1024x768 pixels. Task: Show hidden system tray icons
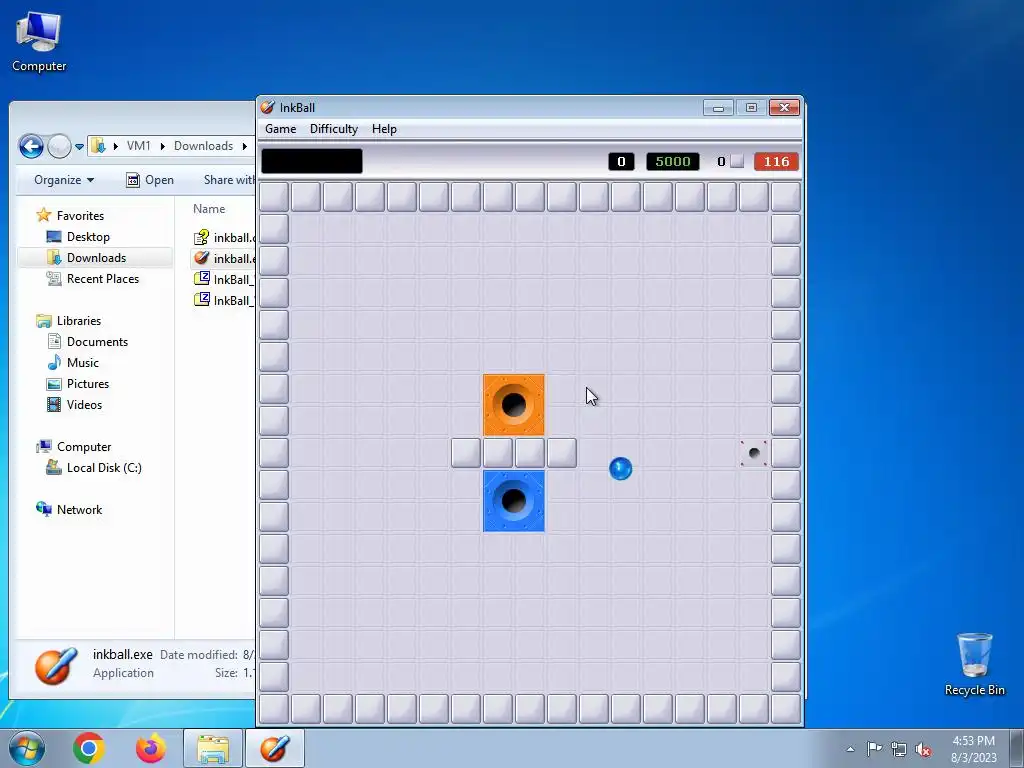click(x=850, y=749)
